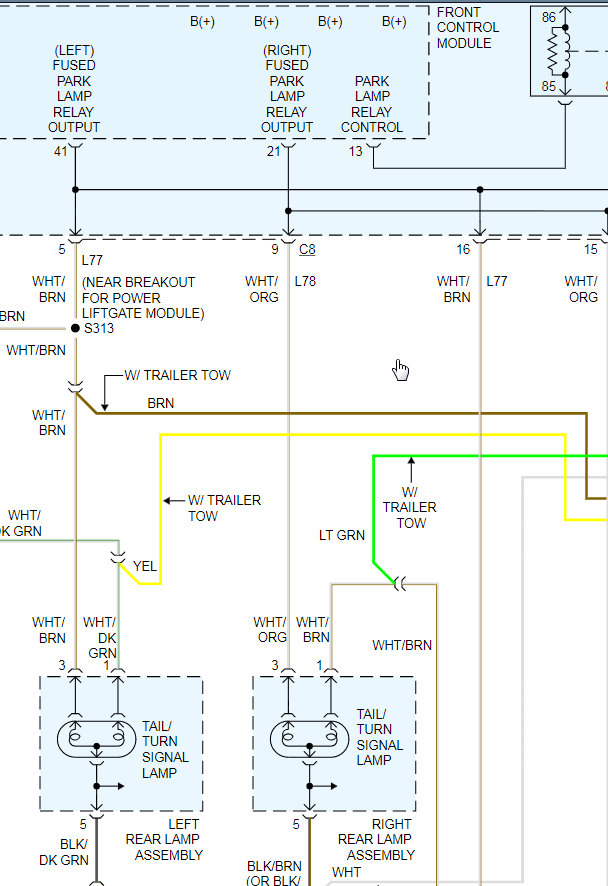Click module pin number 21
608x886 pixels.
pyautogui.click(x=273, y=151)
